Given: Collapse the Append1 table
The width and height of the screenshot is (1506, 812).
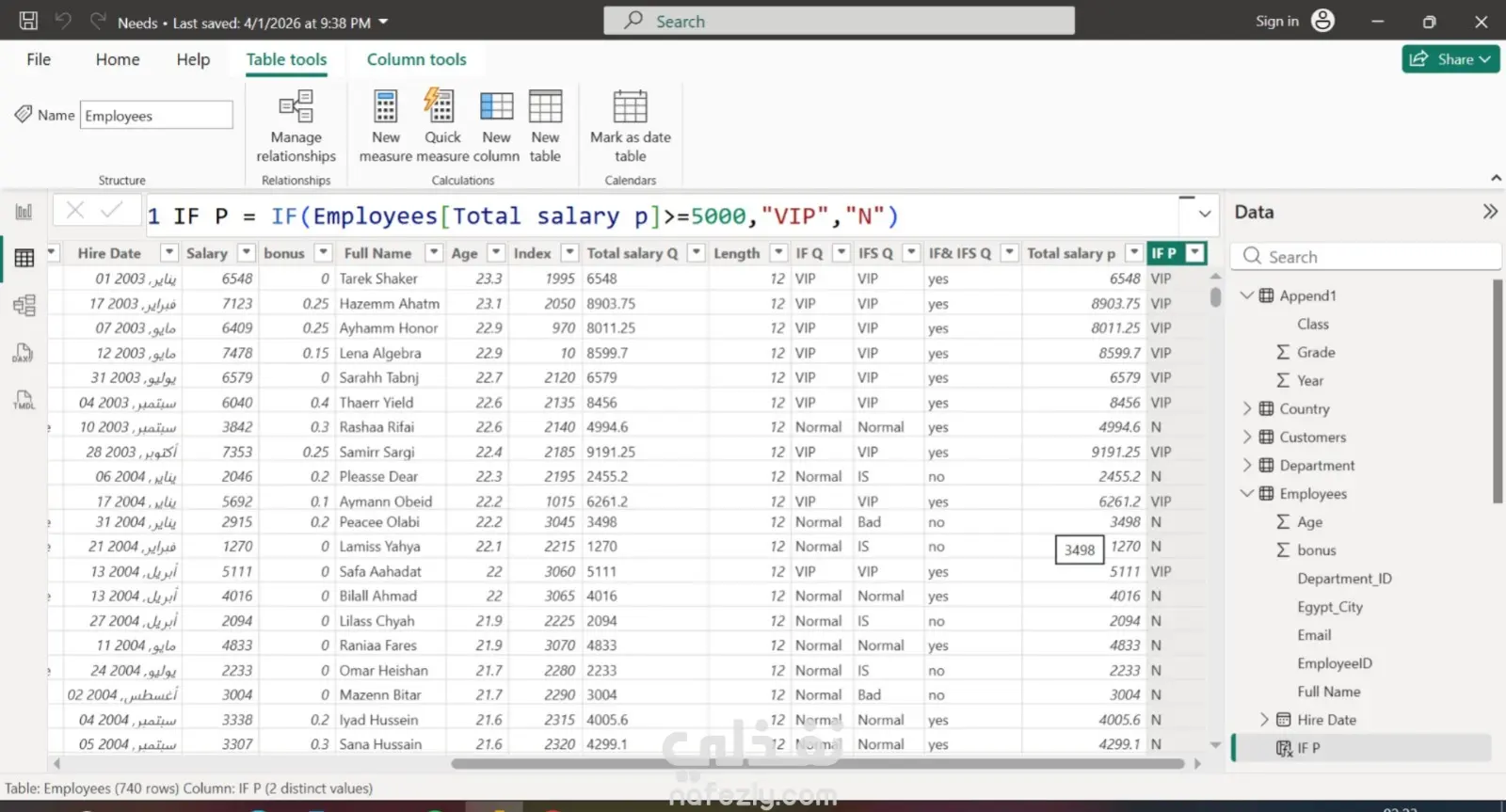Looking at the screenshot, I should [1247, 295].
